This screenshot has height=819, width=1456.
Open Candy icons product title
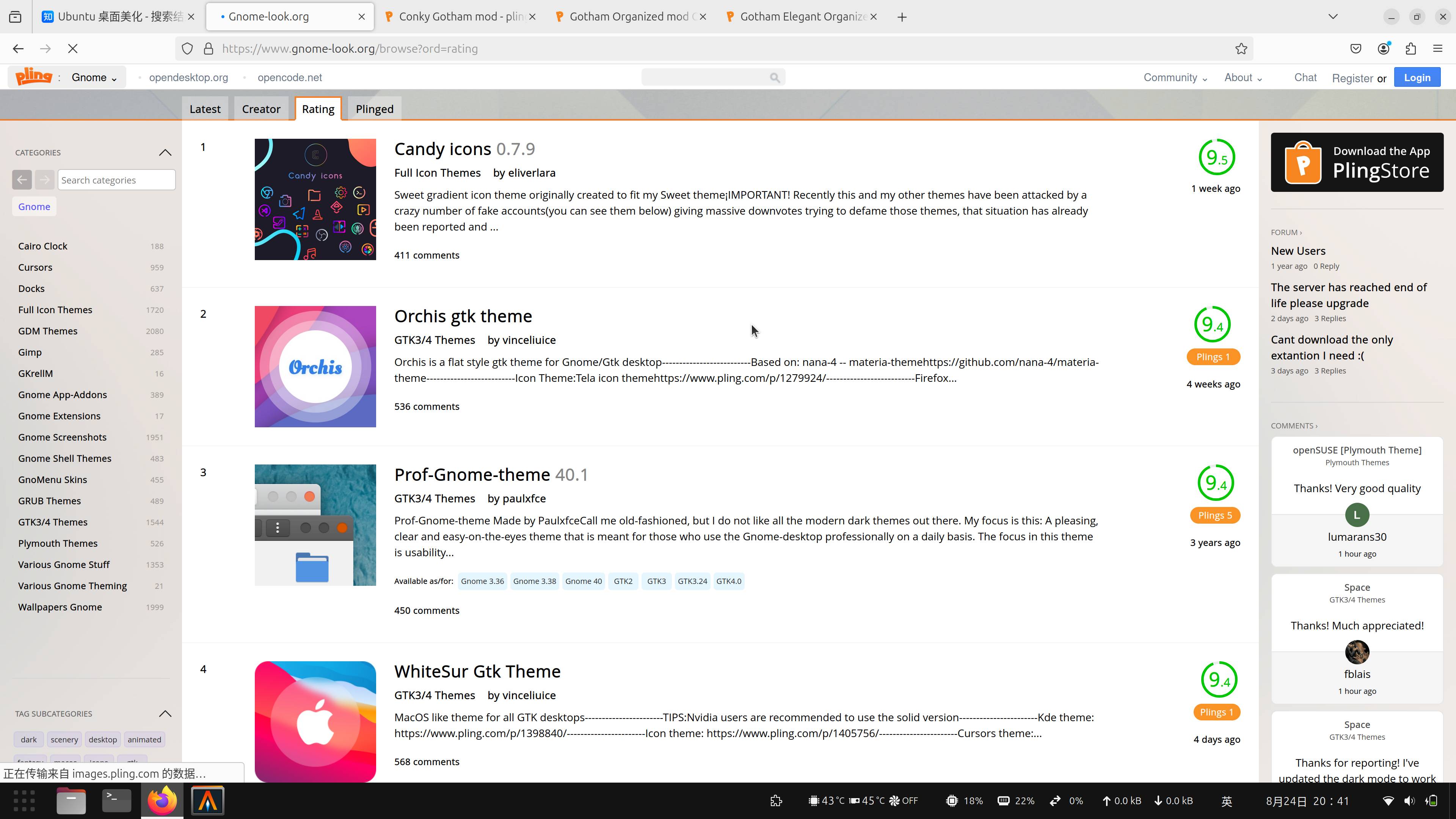pos(442,149)
